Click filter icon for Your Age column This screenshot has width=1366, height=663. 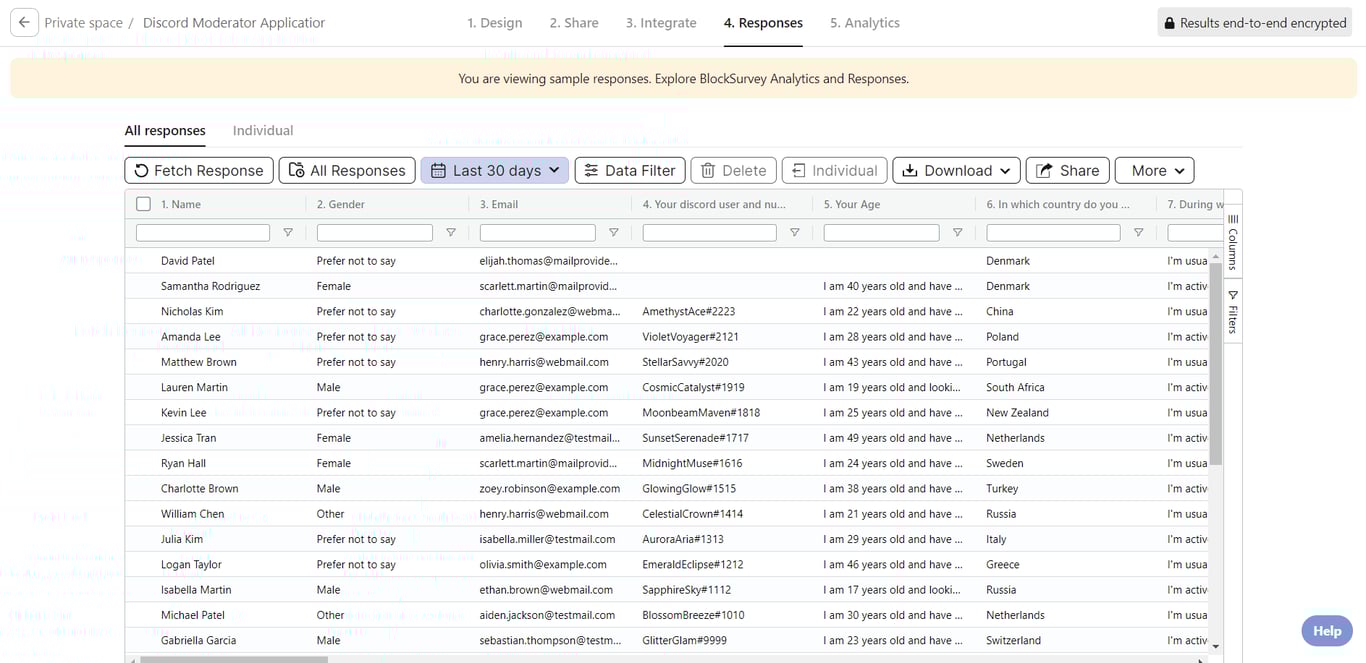[958, 233]
